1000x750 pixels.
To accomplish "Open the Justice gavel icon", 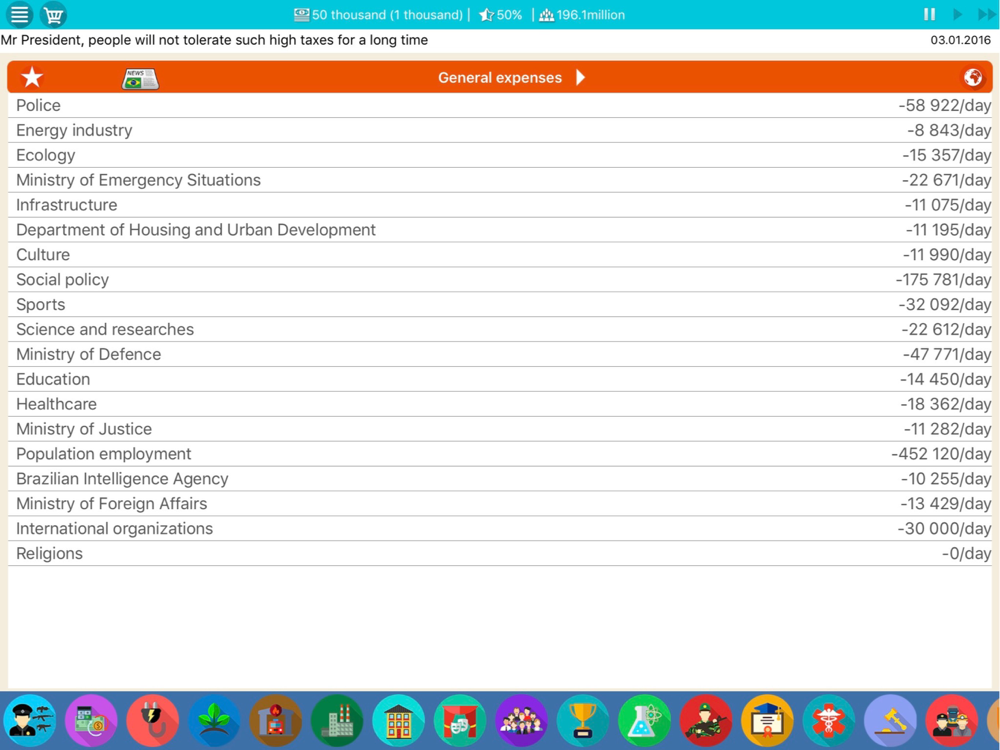I will 891,721.
